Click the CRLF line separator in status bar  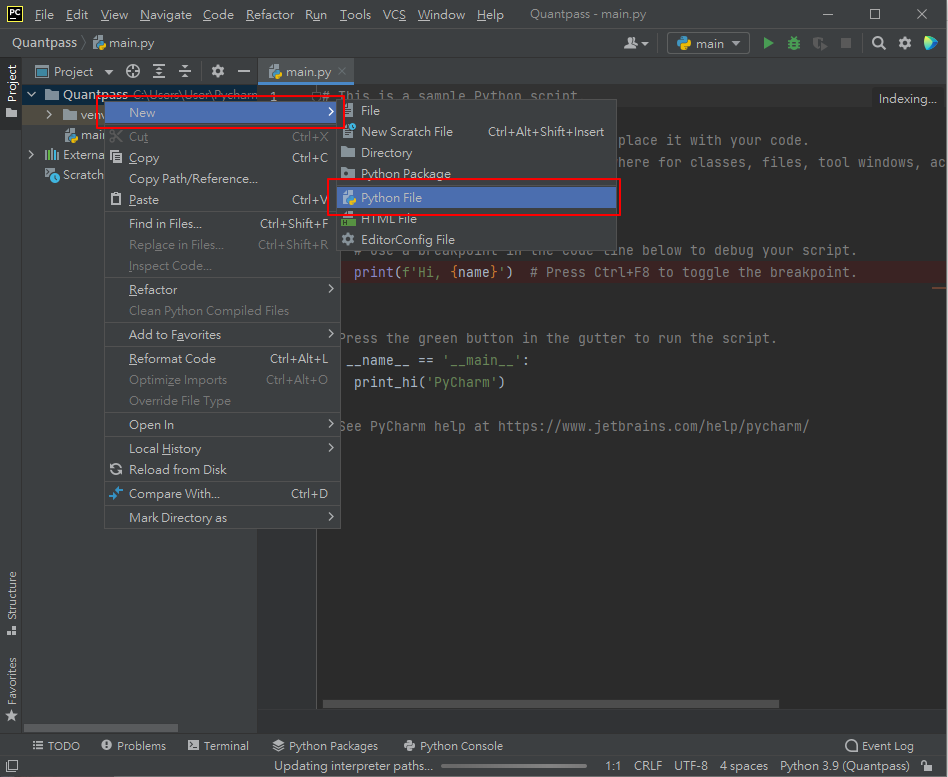pos(648,766)
